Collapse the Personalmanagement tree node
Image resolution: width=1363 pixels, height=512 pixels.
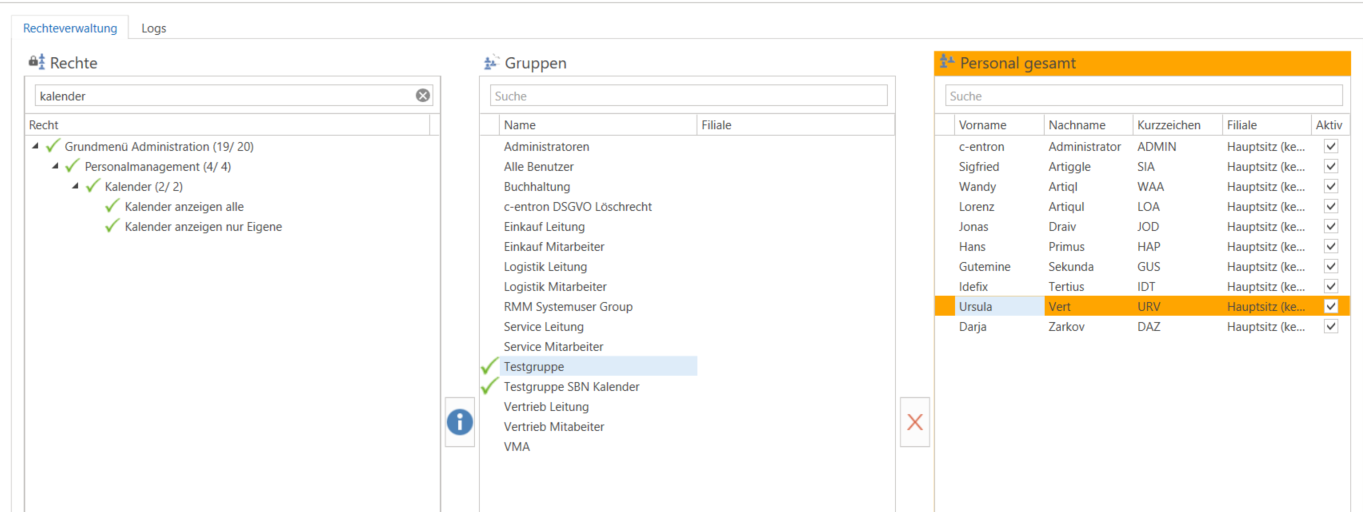[56, 167]
